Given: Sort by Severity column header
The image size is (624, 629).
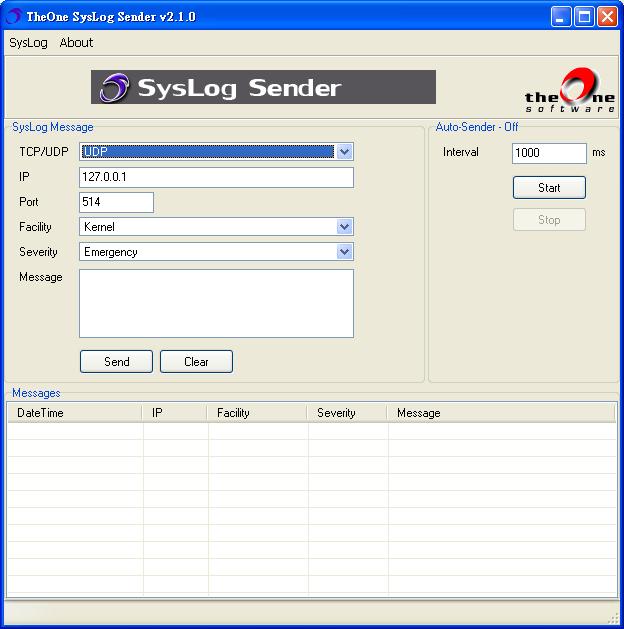Looking at the screenshot, I should point(347,413).
